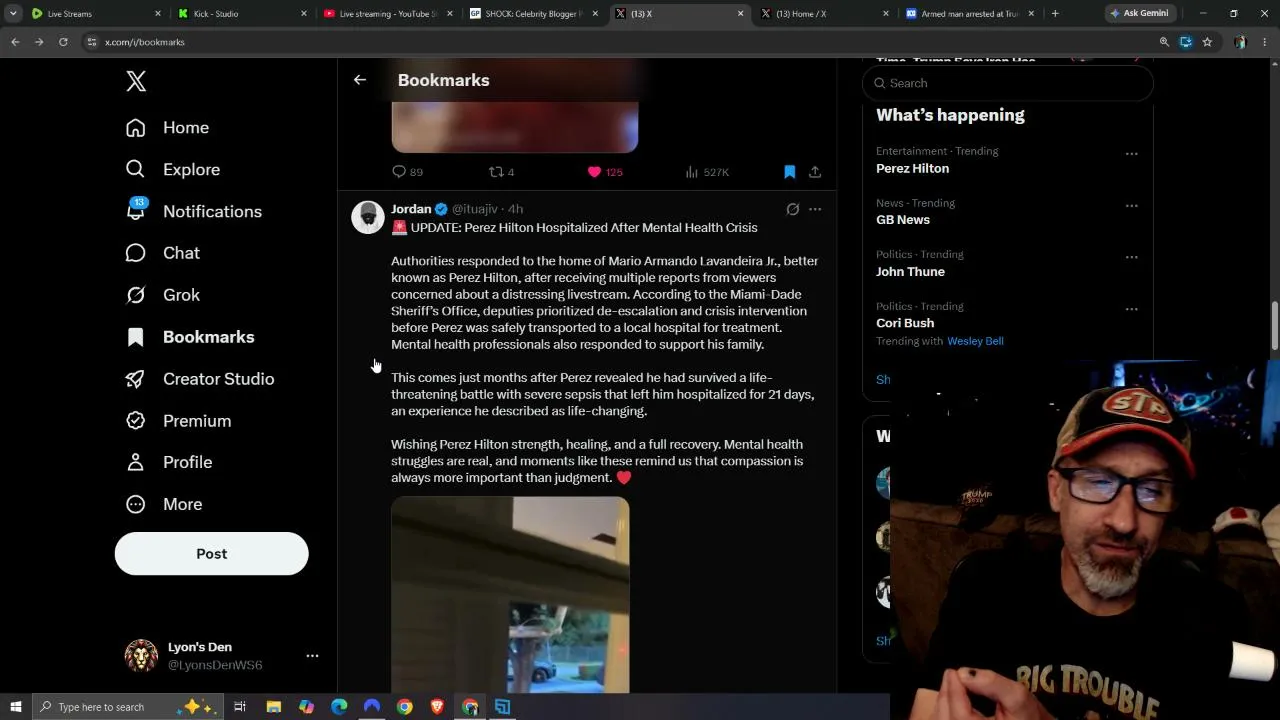View analytics showing 527K views
Screen dimensions: 1280x720
[x=707, y=172]
